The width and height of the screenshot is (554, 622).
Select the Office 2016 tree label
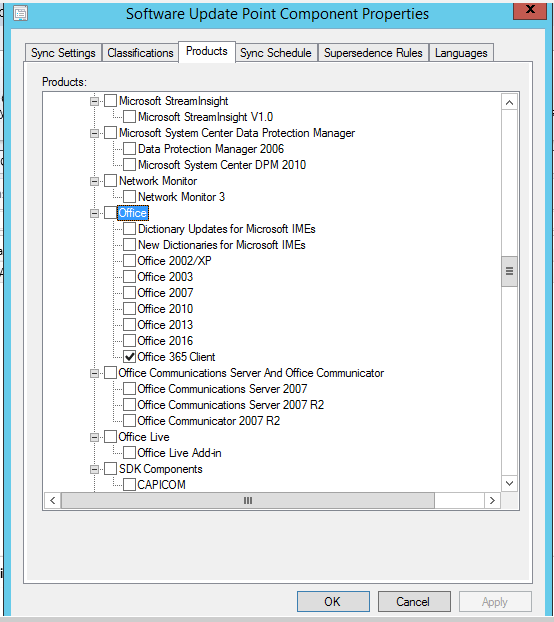coord(165,341)
